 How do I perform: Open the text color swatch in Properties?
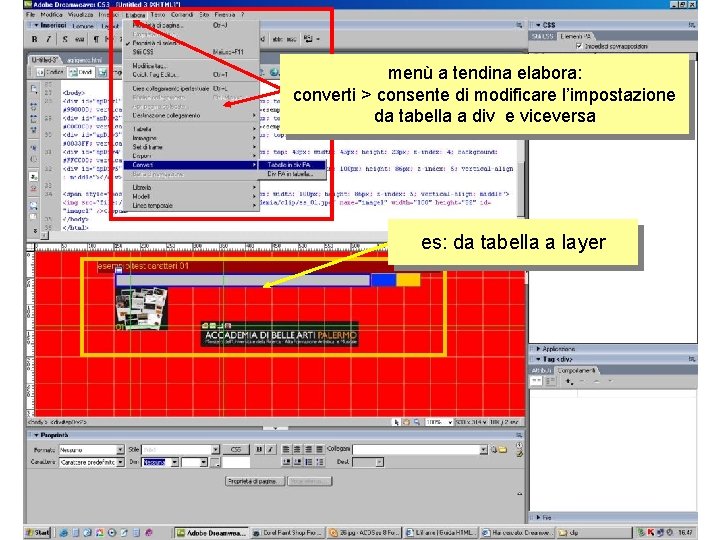(215, 462)
